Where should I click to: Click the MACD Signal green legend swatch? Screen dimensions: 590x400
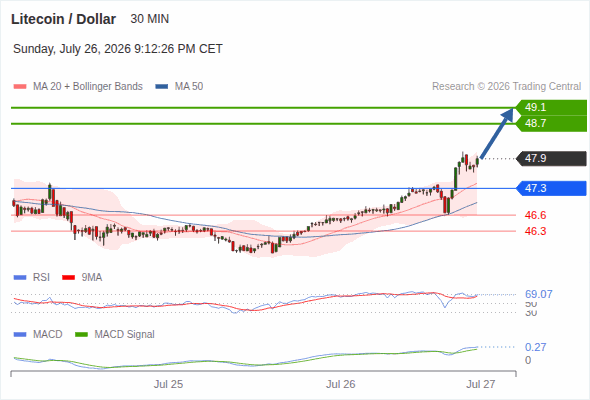point(81,335)
